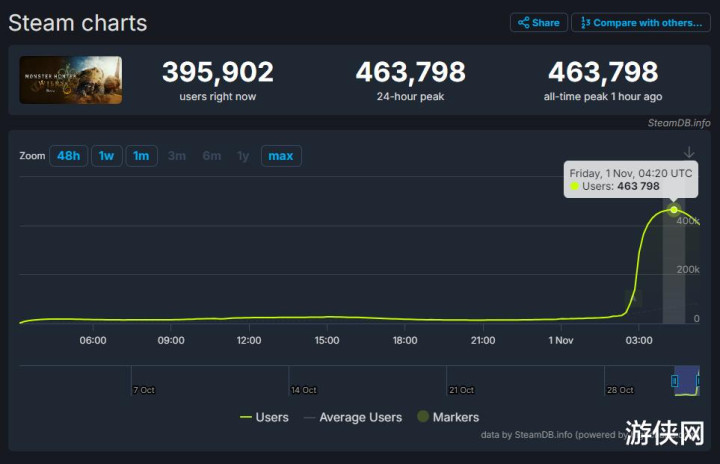Click the 1 Nov axis label
This screenshot has width=720, height=464.
pos(561,340)
